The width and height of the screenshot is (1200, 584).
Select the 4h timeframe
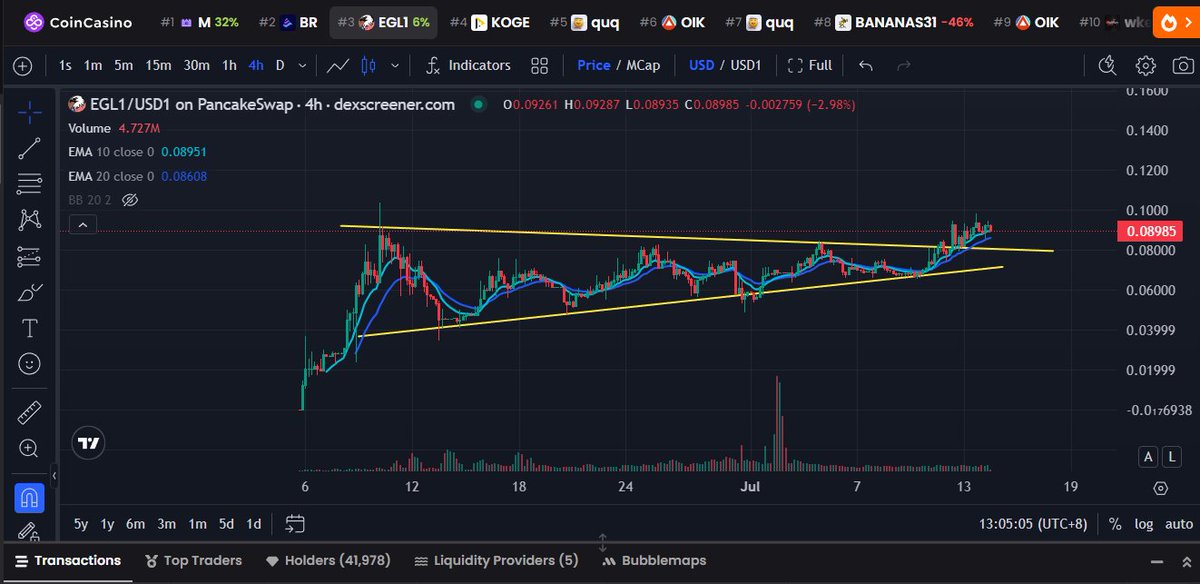click(256, 66)
